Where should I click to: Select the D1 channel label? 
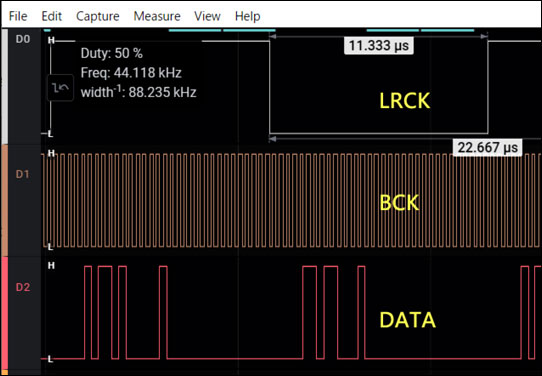tap(23, 175)
